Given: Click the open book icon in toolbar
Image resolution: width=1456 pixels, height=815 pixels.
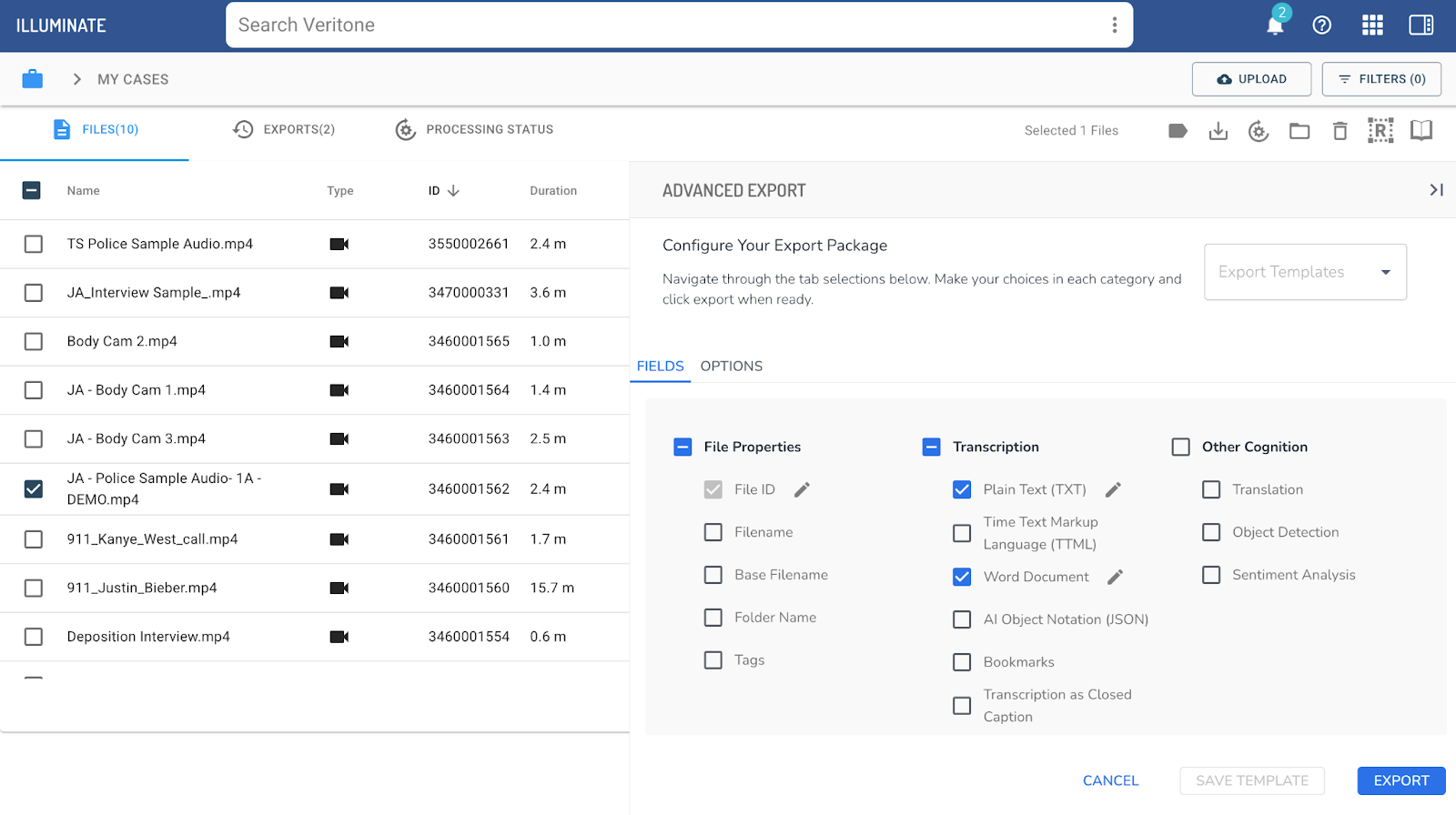Looking at the screenshot, I should point(1421,130).
